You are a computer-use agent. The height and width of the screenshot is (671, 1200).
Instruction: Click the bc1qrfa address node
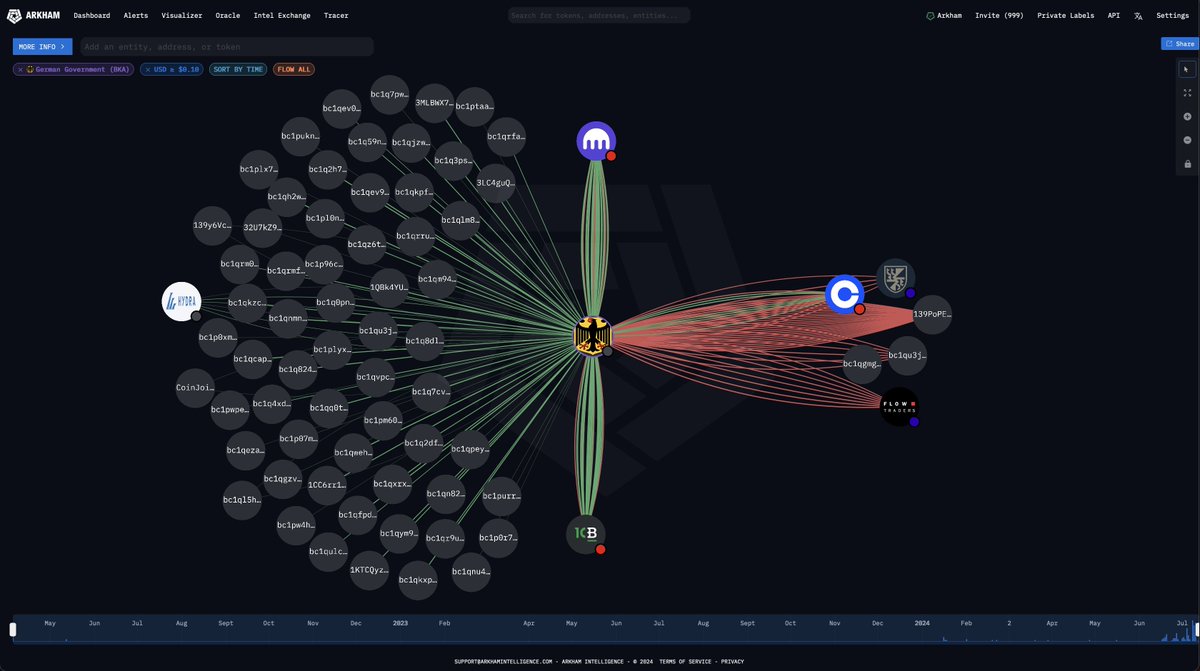point(506,137)
